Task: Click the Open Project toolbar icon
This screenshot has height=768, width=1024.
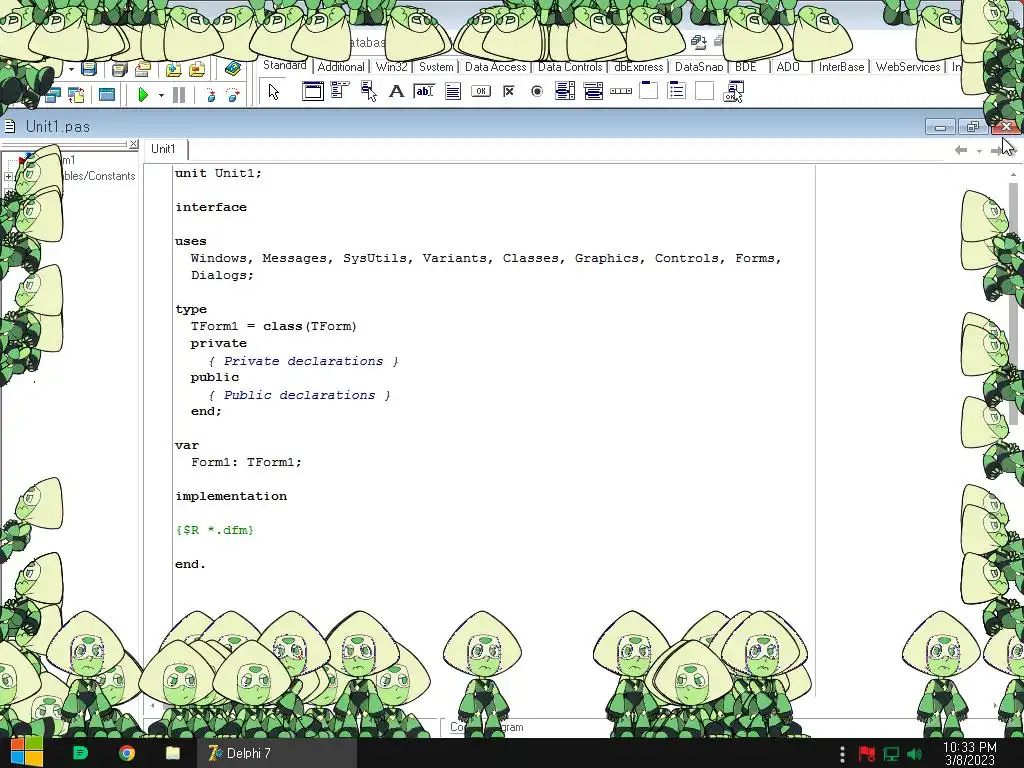Action: pos(142,69)
